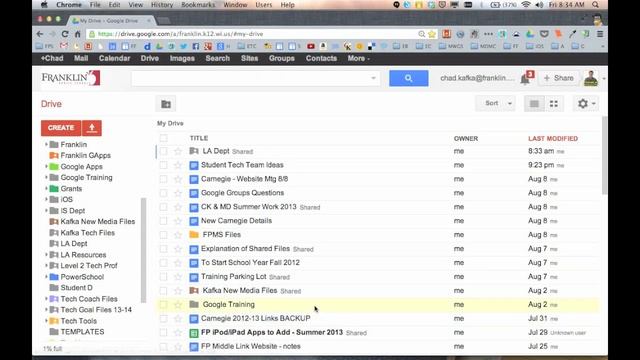This screenshot has width=640, height=360.
Task: Click the upload arrow button
Action: pyautogui.click(x=92, y=128)
